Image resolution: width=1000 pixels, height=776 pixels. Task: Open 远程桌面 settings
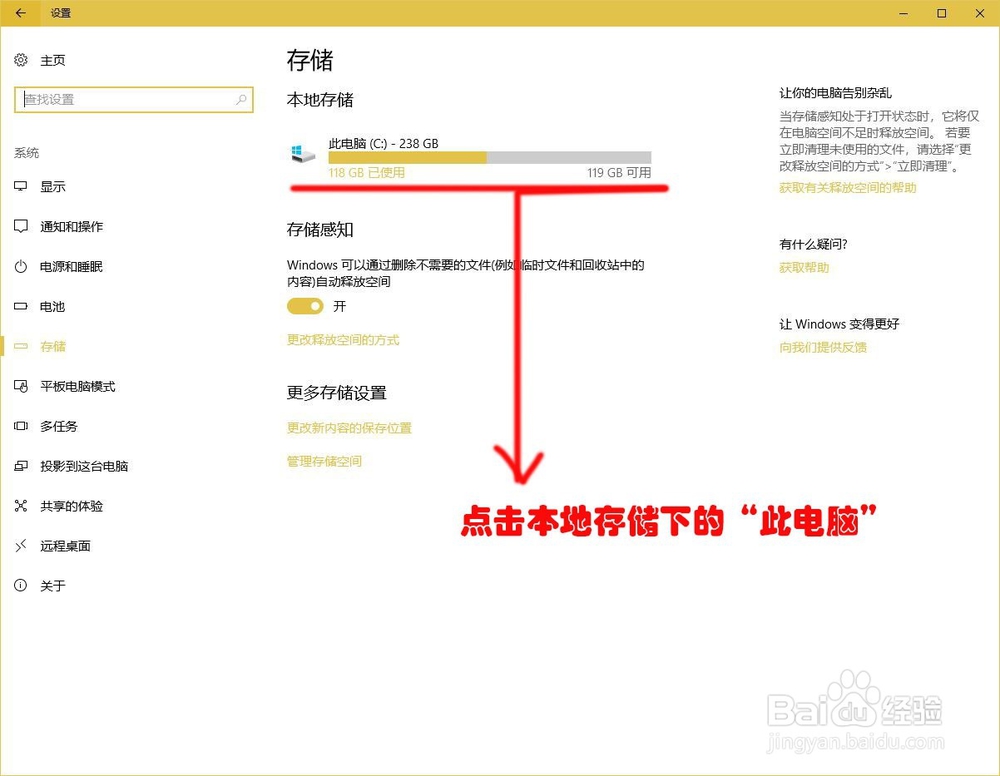(x=65, y=546)
